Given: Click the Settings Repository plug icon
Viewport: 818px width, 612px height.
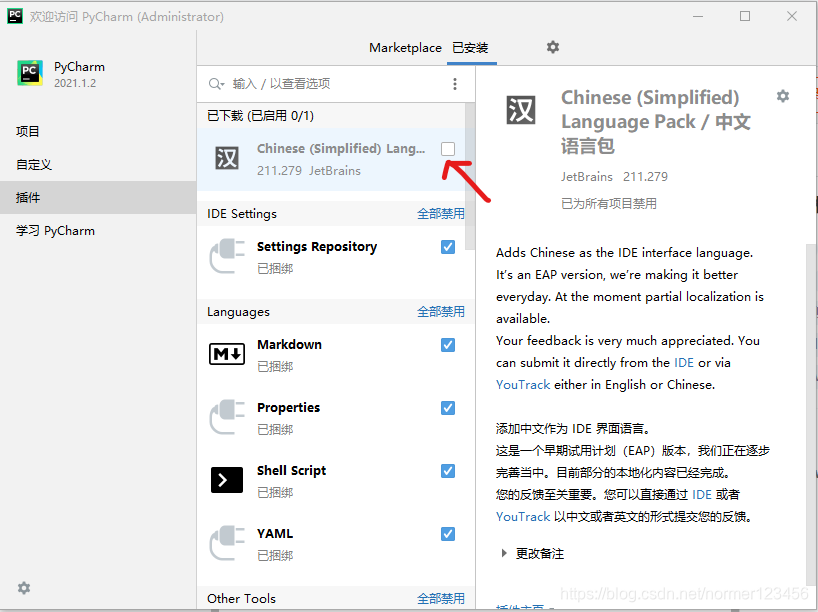Looking at the screenshot, I should (227, 256).
